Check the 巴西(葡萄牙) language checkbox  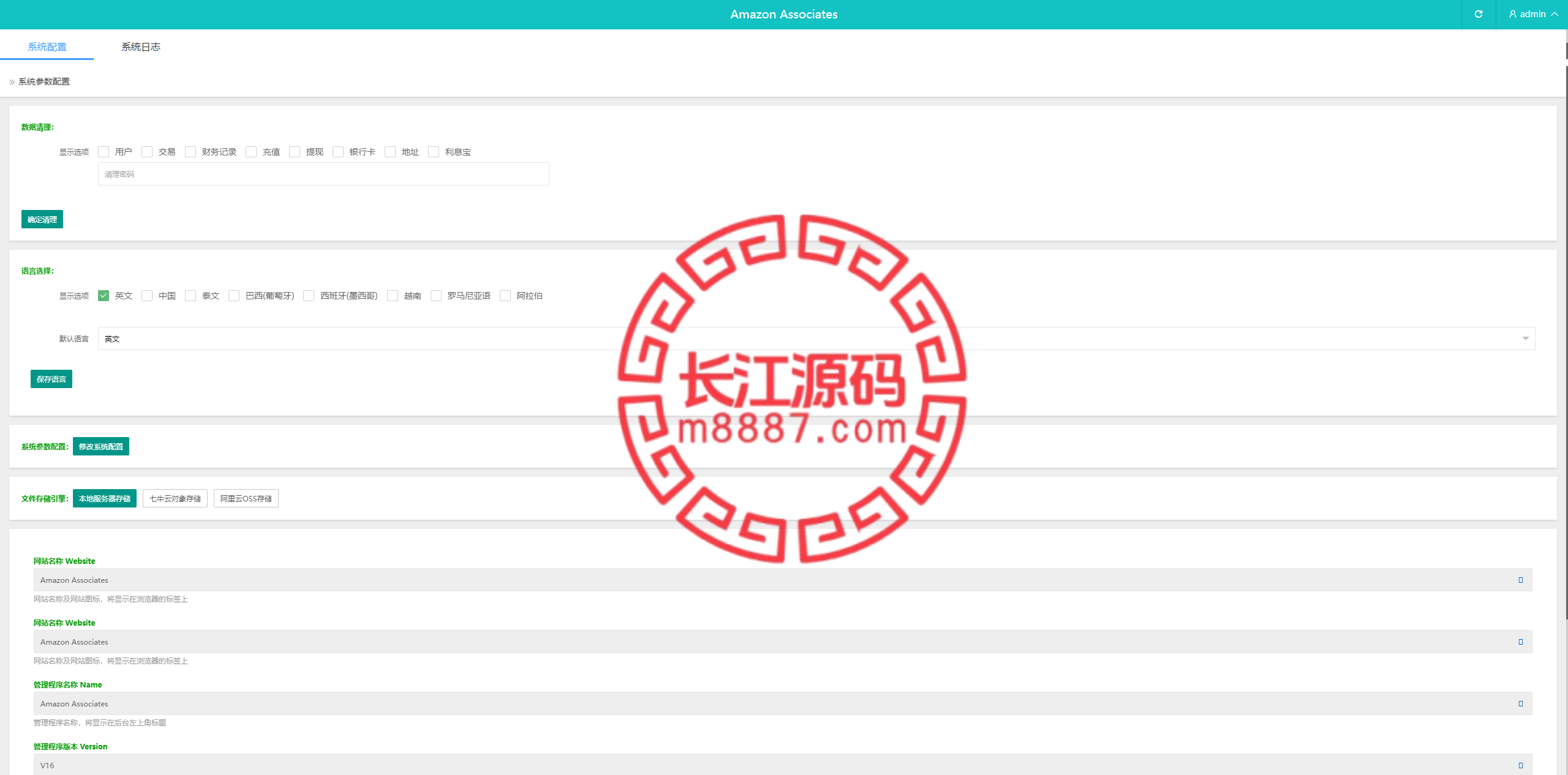coord(234,296)
